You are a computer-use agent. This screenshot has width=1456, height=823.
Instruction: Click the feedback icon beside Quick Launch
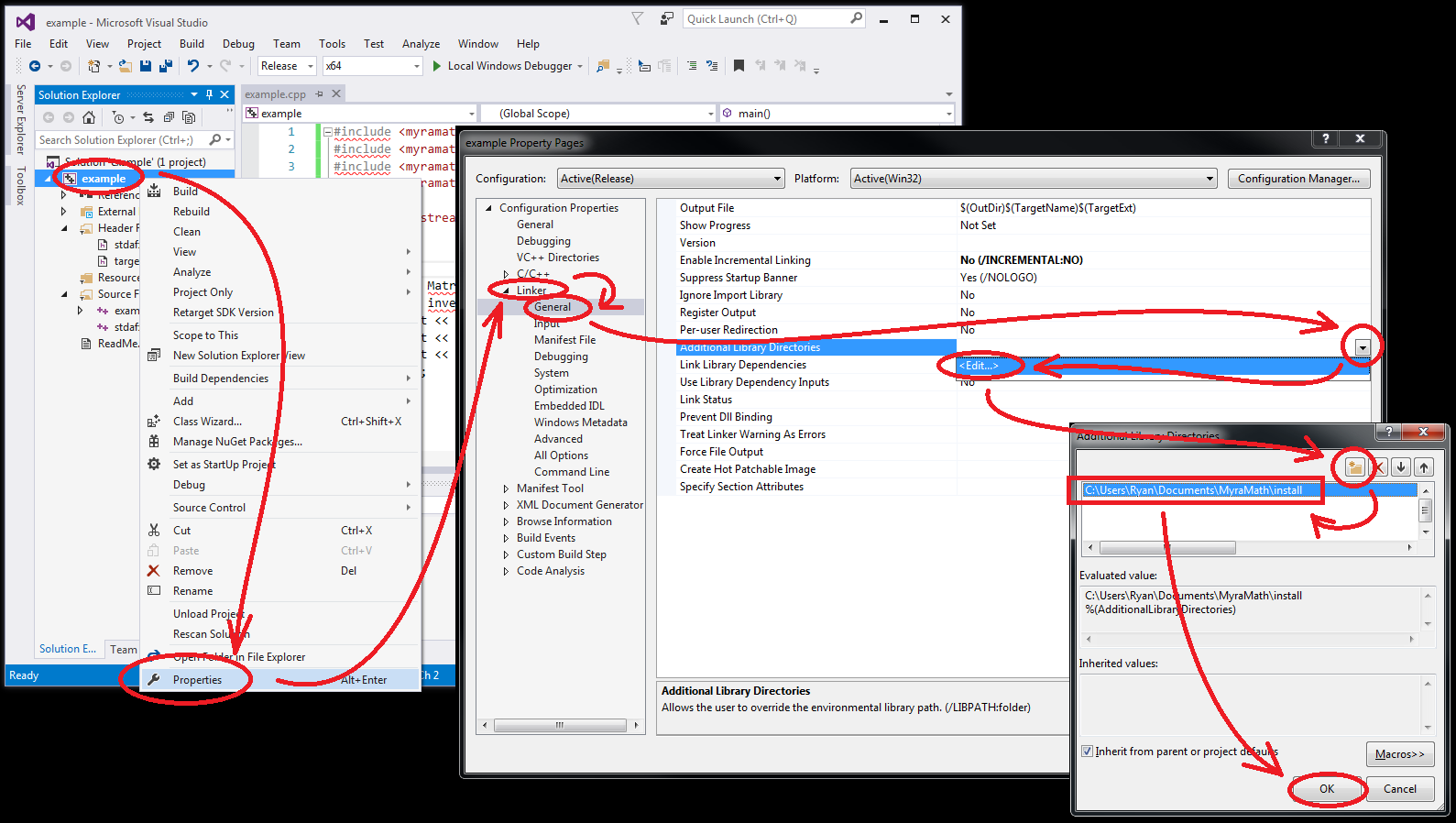point(667,18)
